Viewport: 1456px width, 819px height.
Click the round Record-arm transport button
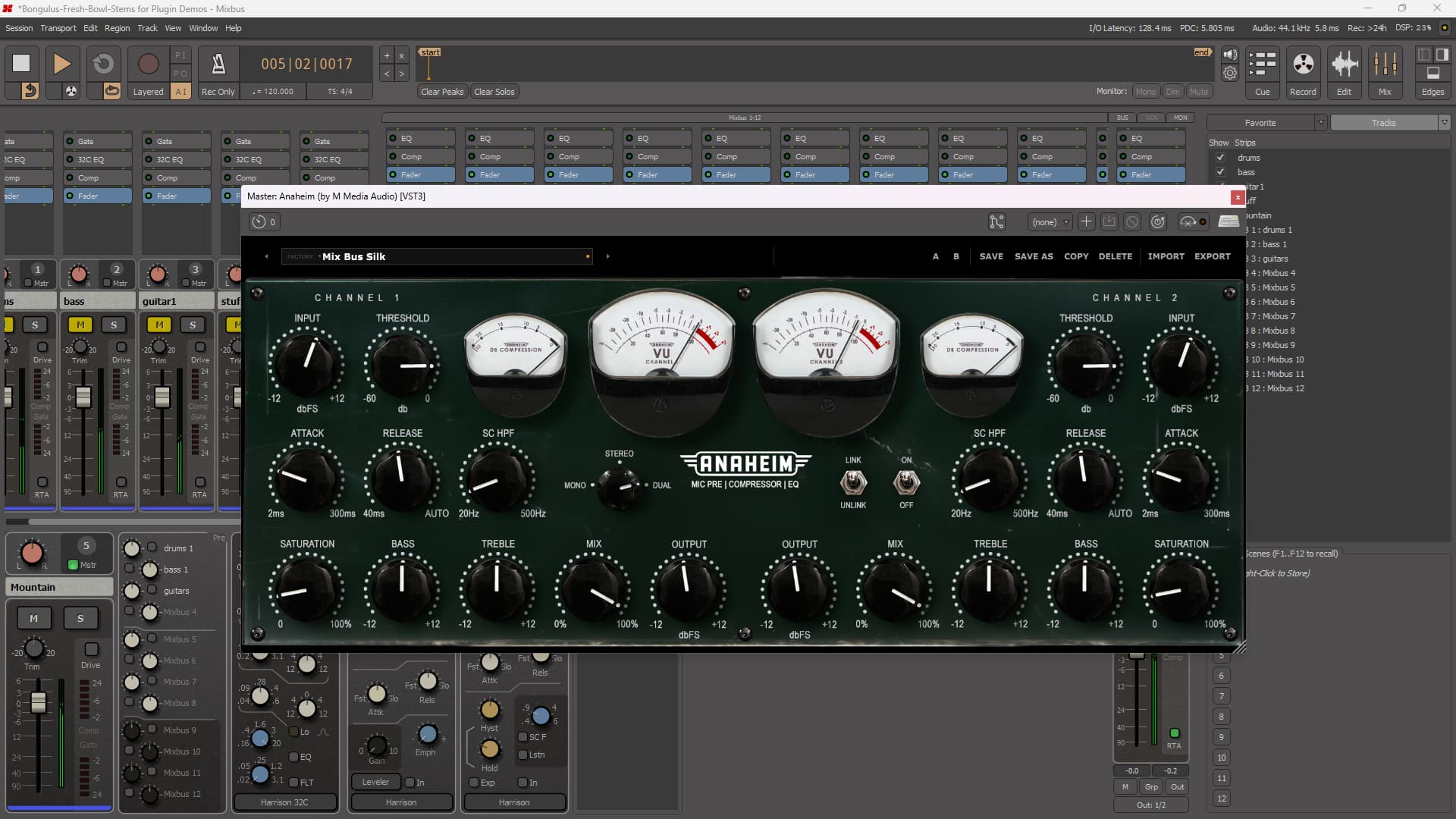(x=148, y=64)
